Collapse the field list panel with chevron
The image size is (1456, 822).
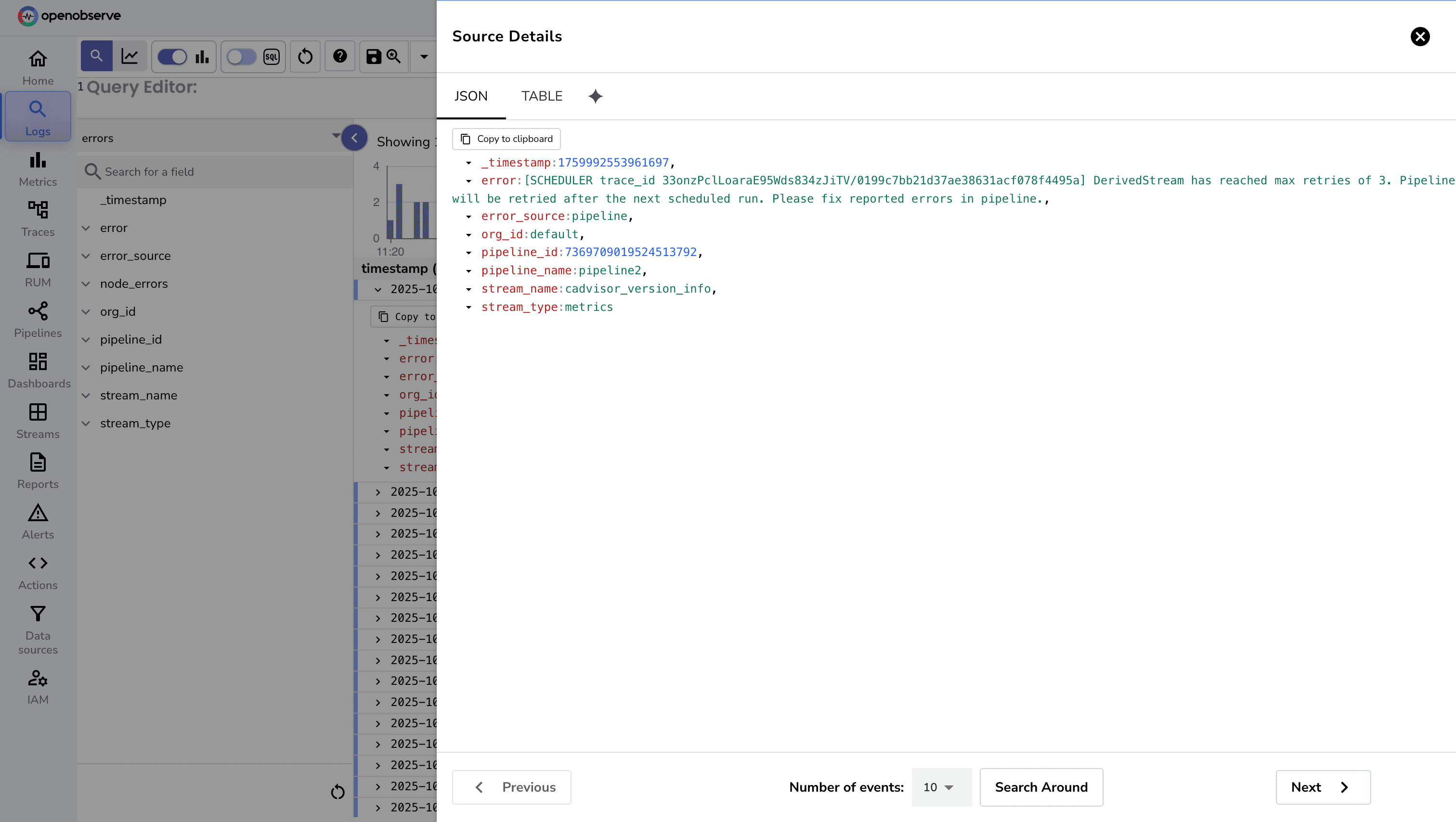pos(354,137)
